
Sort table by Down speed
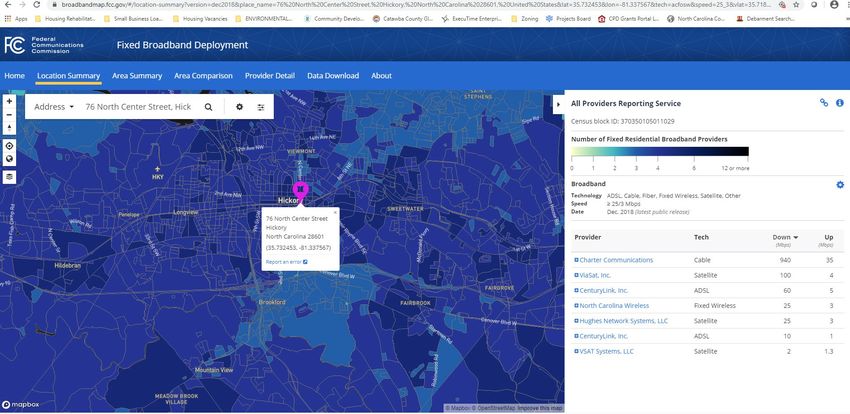[x=785, y=237]
